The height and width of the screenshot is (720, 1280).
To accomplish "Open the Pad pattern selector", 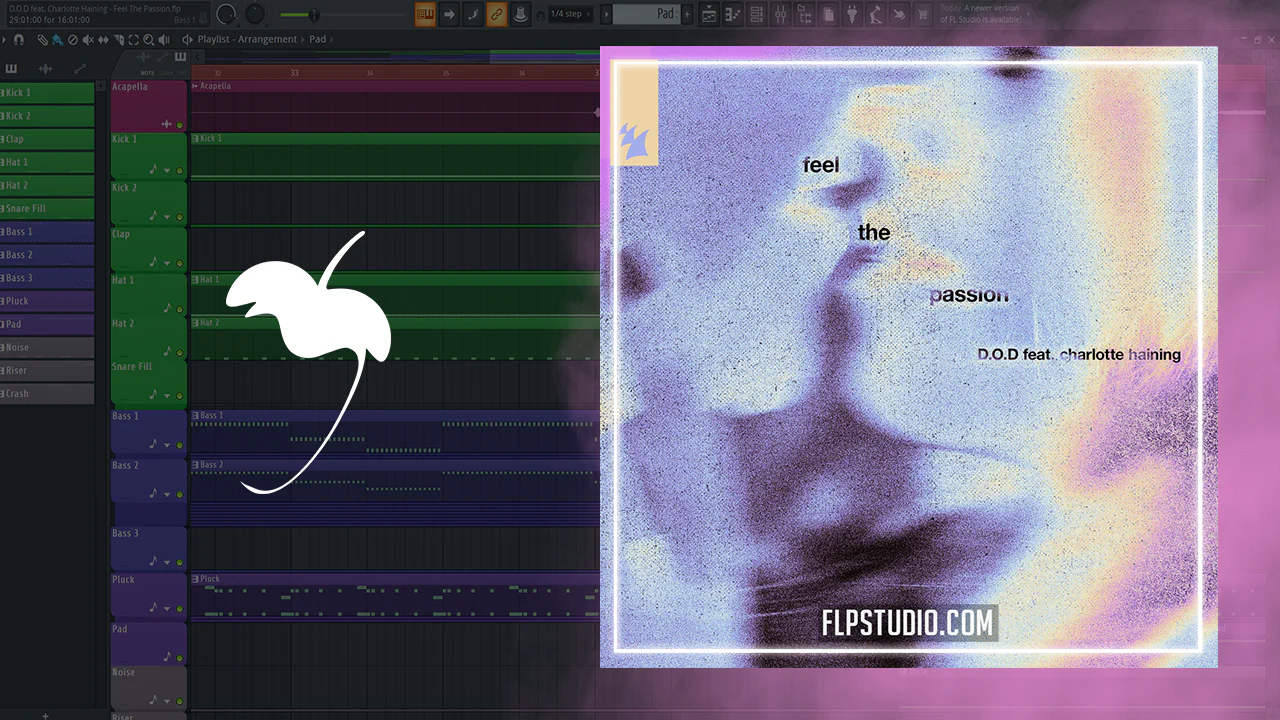I will (x=646, y=14).
